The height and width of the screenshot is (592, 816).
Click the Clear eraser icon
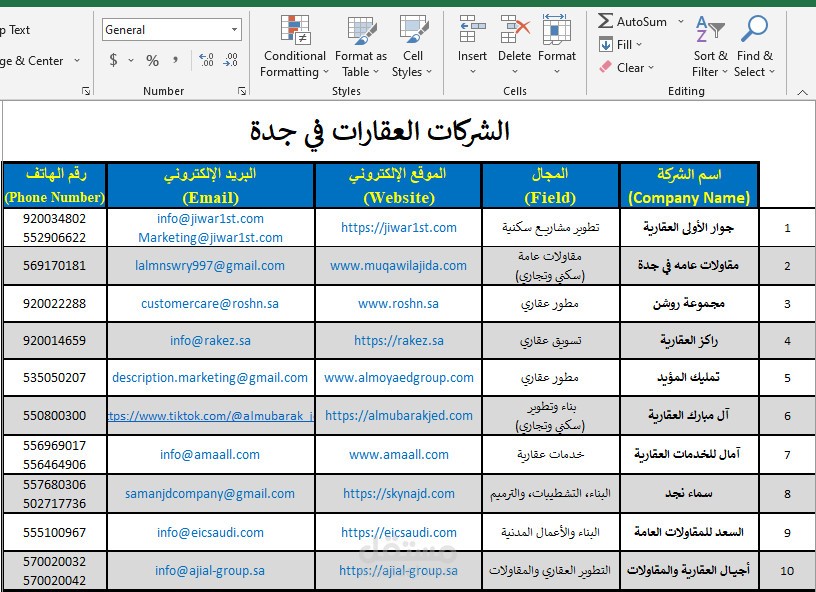pos(605,67)
